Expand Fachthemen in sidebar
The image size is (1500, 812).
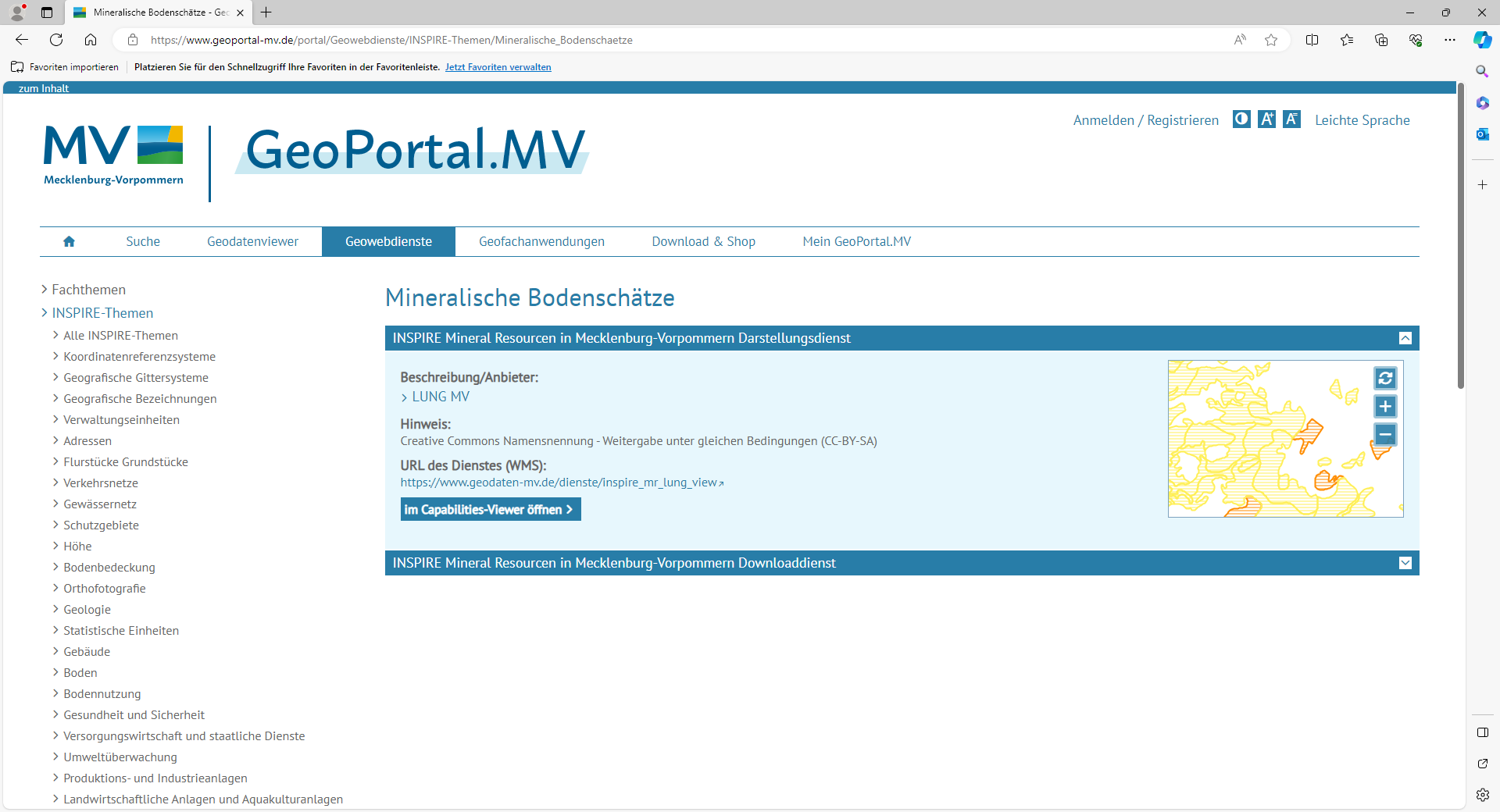88,290
